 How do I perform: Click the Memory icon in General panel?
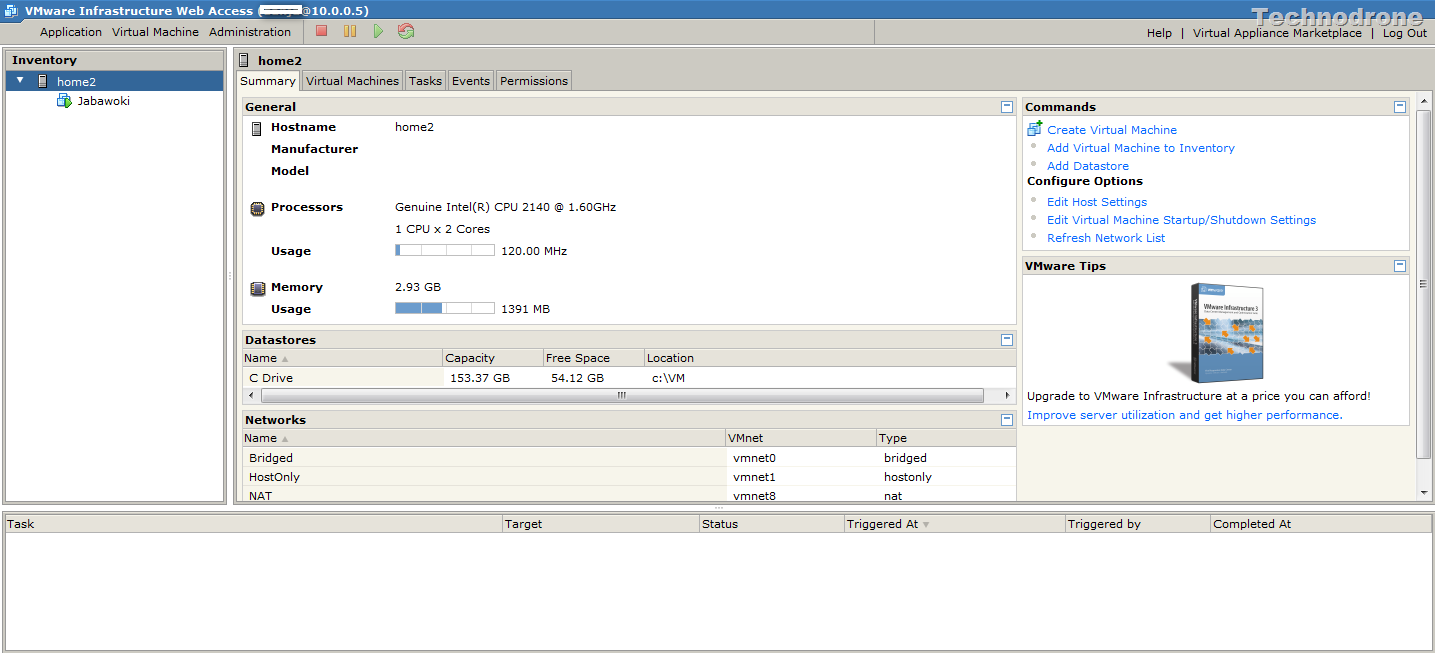[x=257, y=288]
